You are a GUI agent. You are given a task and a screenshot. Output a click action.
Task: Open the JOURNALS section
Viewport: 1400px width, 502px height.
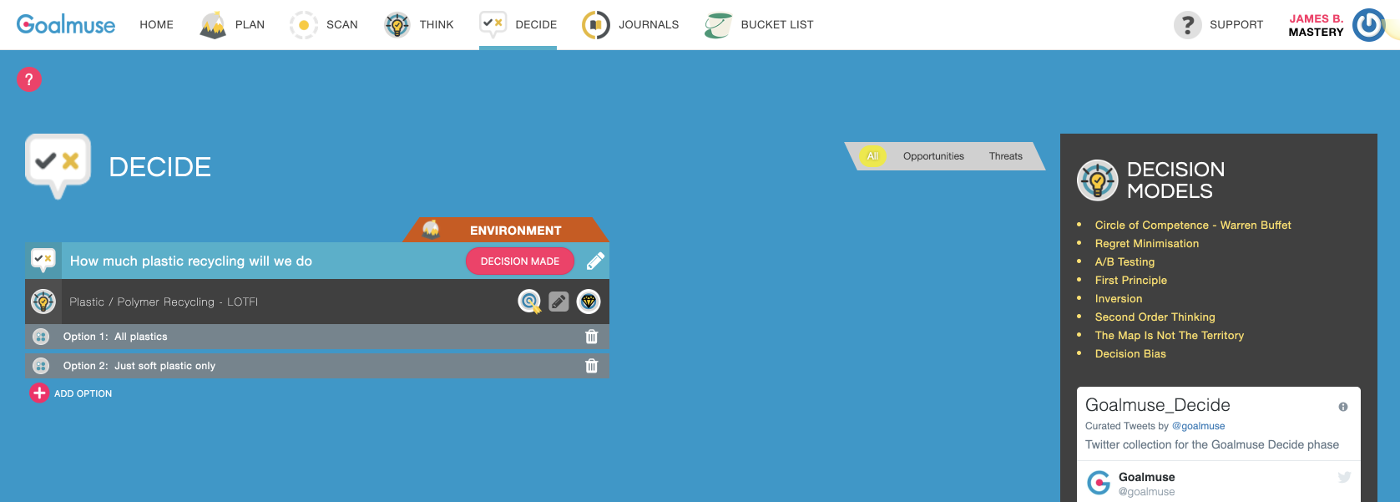point(649,25)
